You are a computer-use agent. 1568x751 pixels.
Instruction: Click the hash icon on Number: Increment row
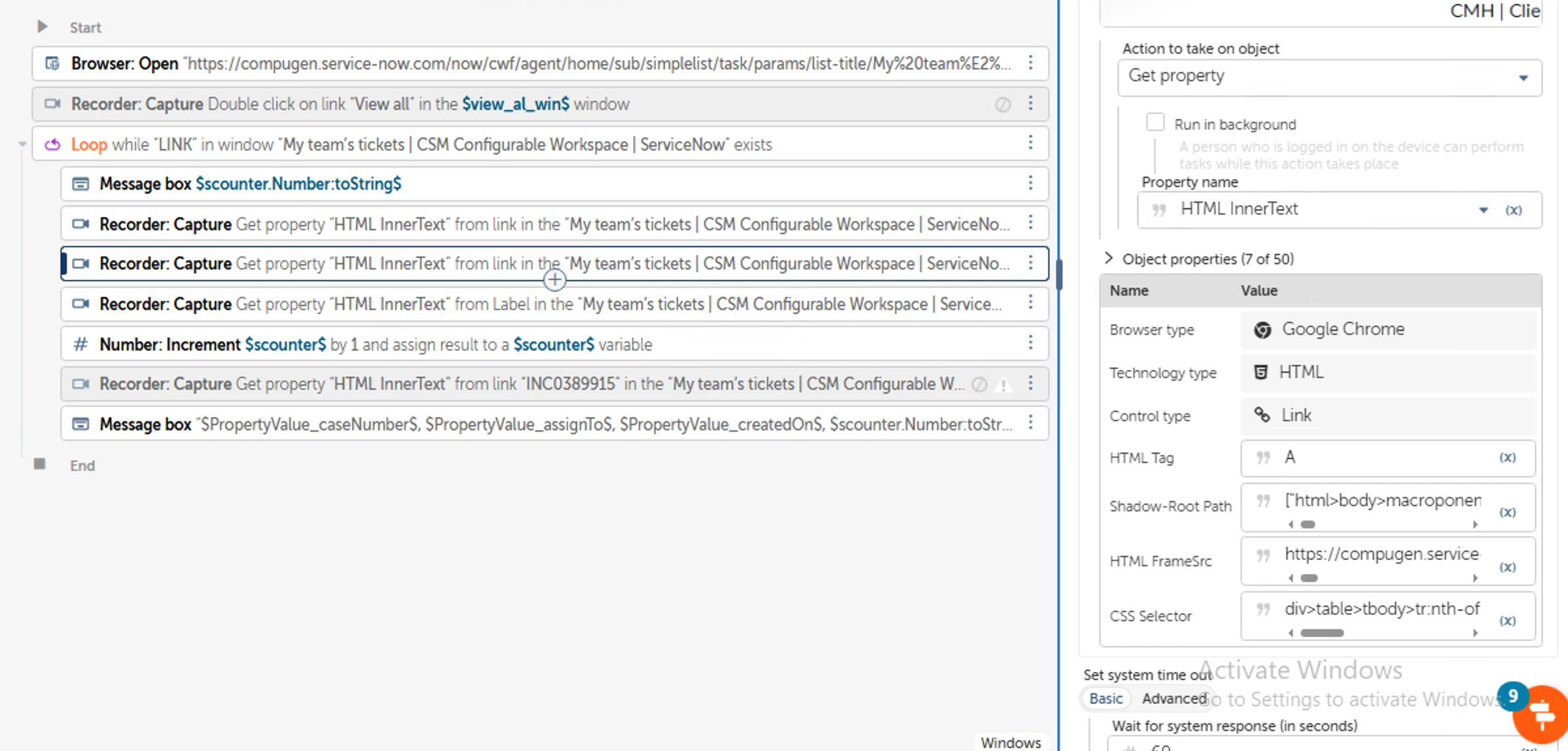(x=80, y=344)
